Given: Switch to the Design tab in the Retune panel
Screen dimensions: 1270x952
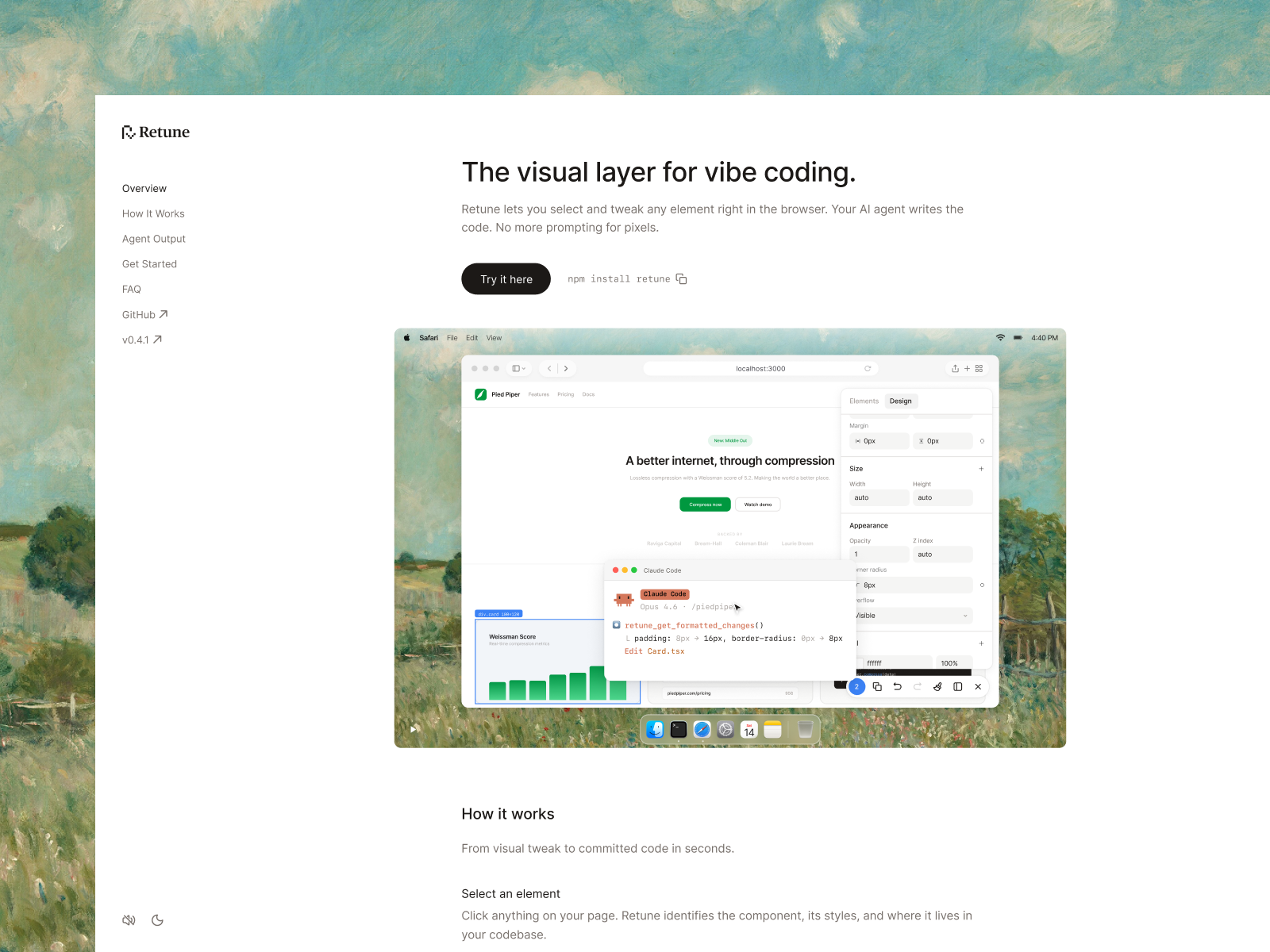Looking at the screenshot, I should 901,401.
